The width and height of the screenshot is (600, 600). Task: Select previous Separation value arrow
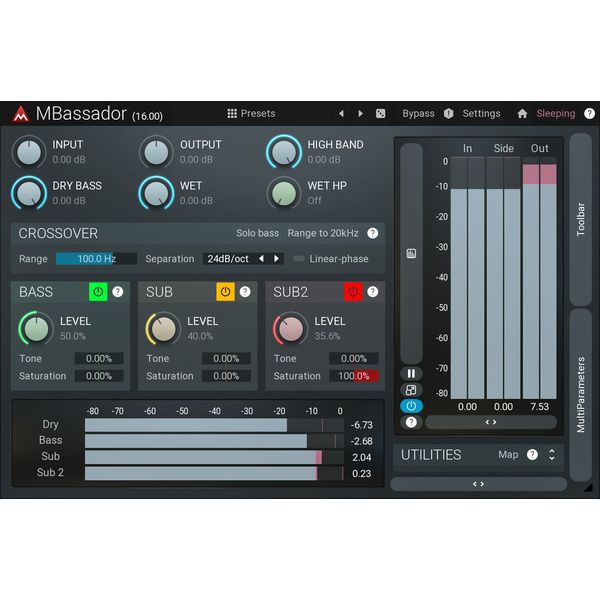tap(261, 259)
